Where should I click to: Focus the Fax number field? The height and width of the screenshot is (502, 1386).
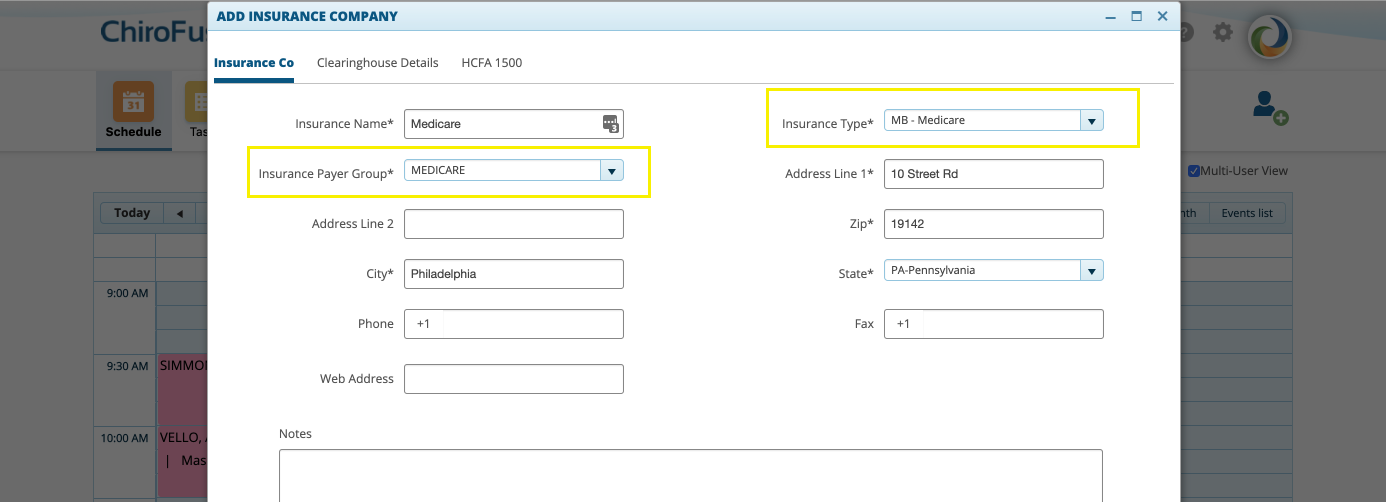pos(994,324)
